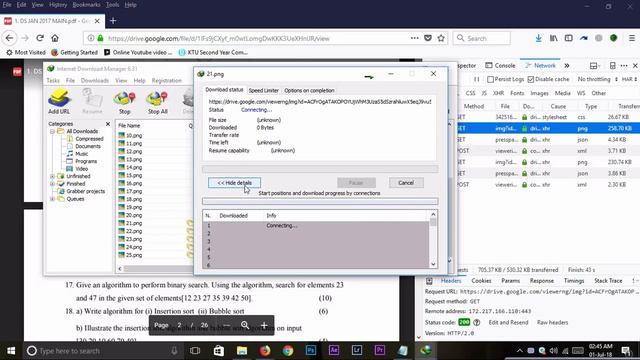This screenshot has width=640, height=360.
Task: Open Getting Started bookmark
Action: pos(75,52)
